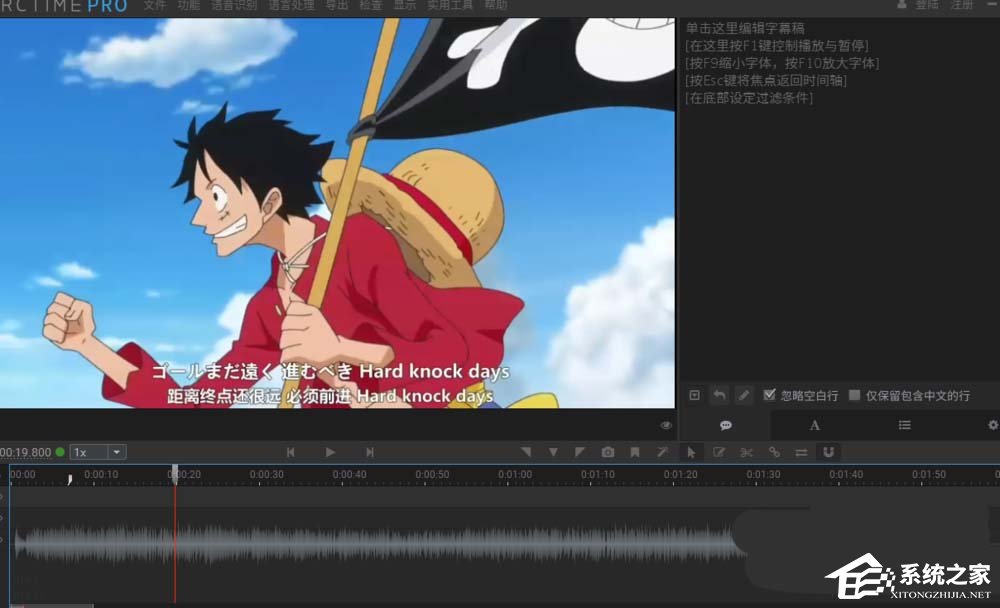Click the undo arrow in draft panel
The width and height of the screenshot is (1000, 608).
coord(719,396)
